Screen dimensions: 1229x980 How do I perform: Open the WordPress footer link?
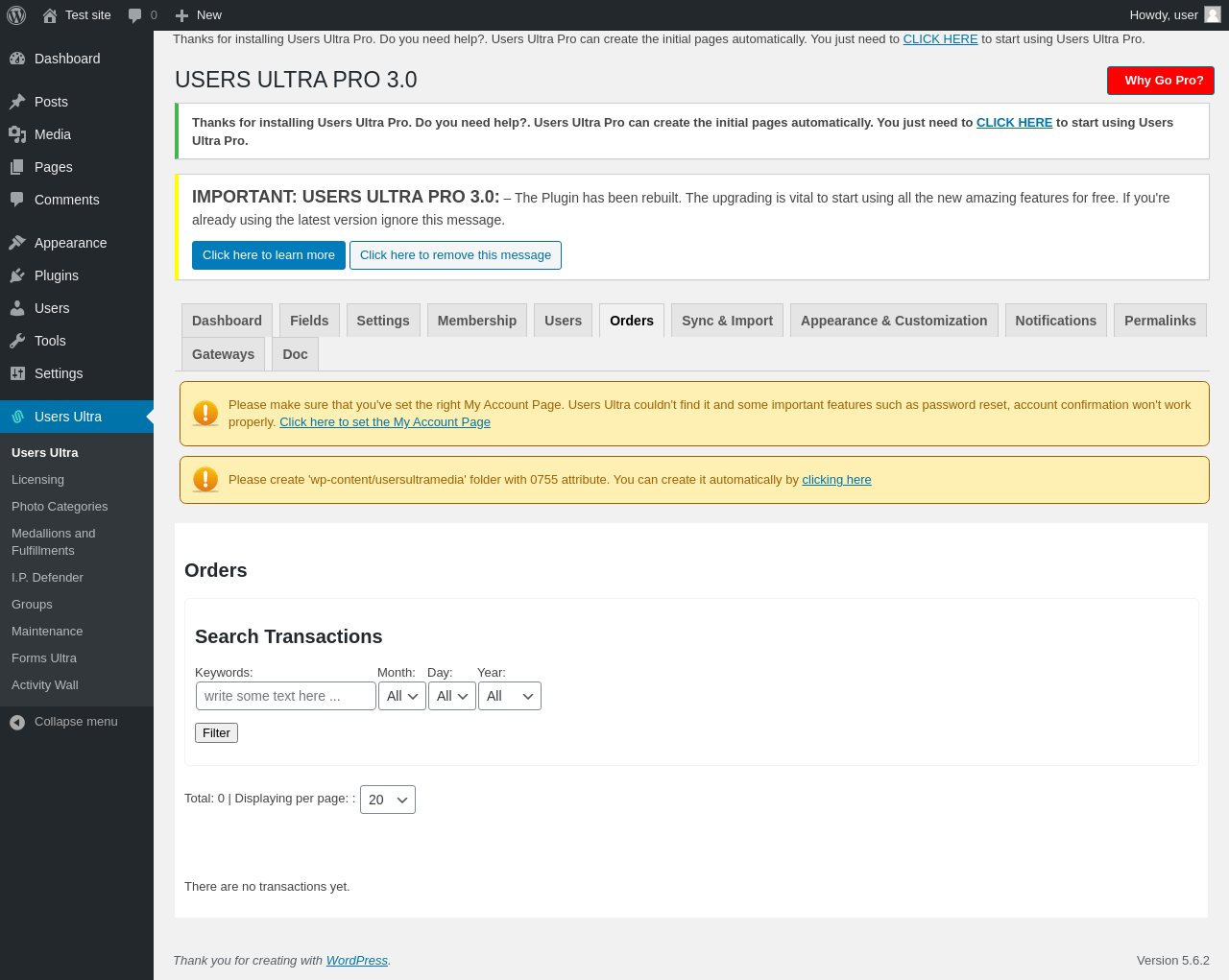[357, 961]
